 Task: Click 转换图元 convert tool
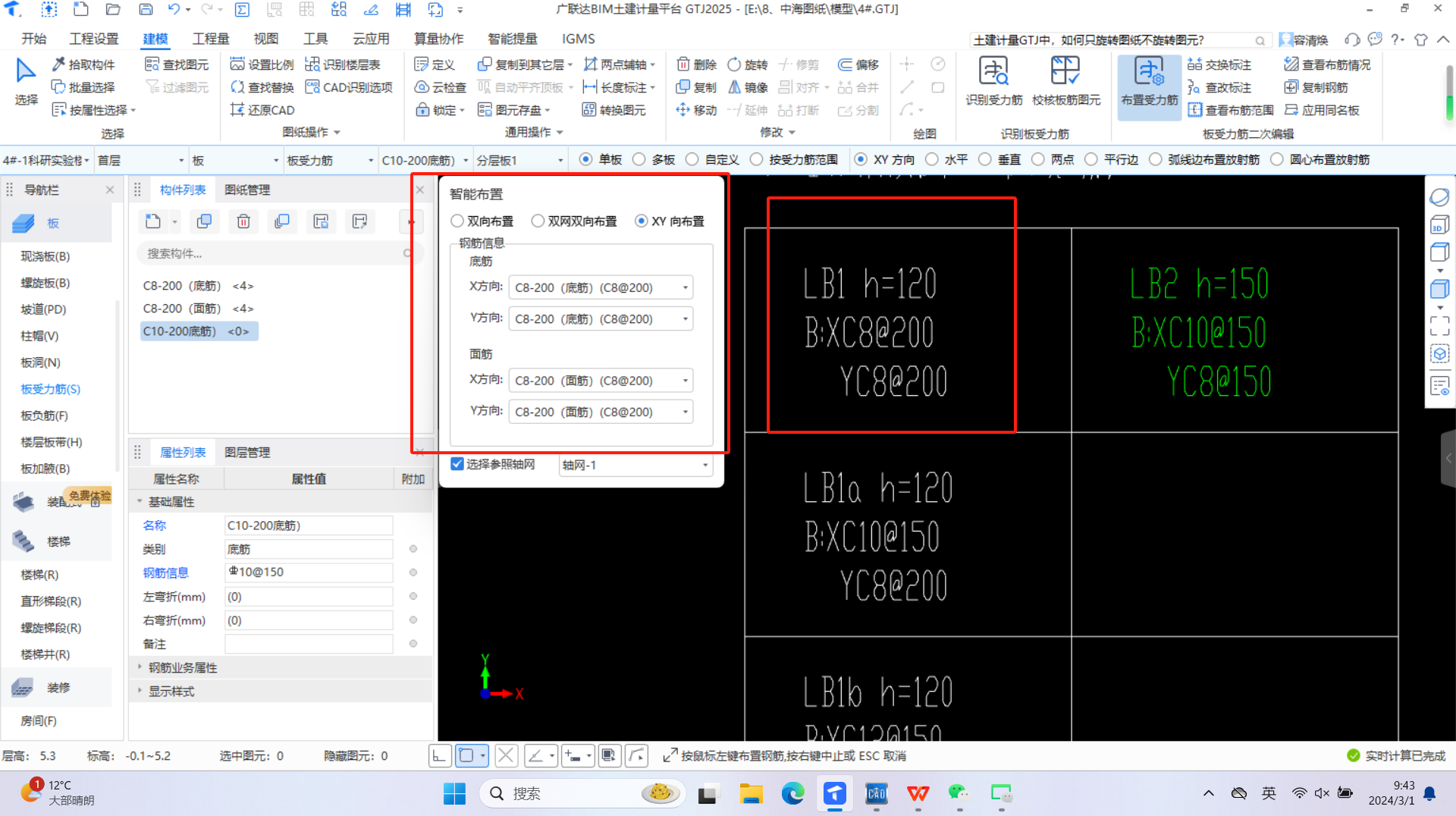click(x=613, y=110)
